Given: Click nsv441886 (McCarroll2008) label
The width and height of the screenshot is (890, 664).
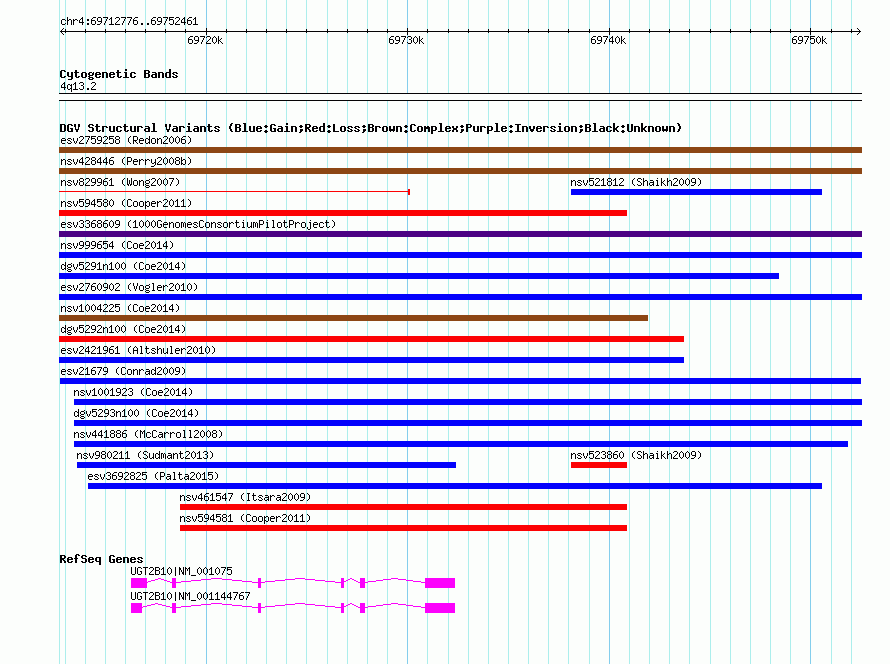Looking at the screenshot, I should click(x=148, y=434).
